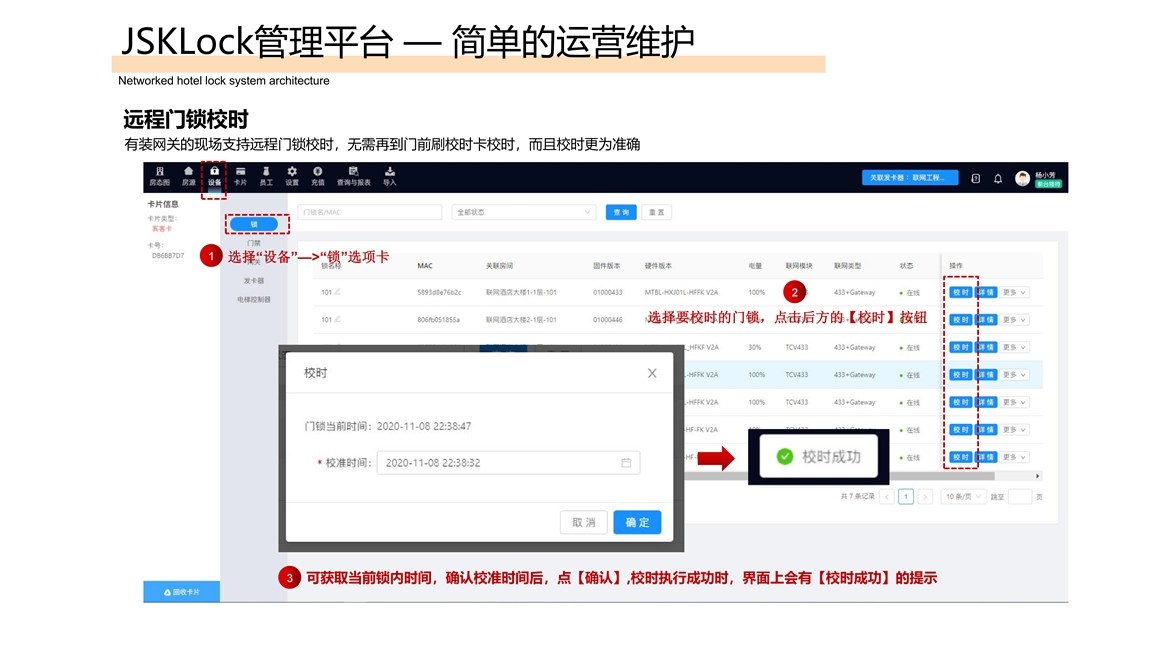Screen dimensions: 1170x658
Task: Click the blue 确定 button in dialog
Action: (637, 522)
